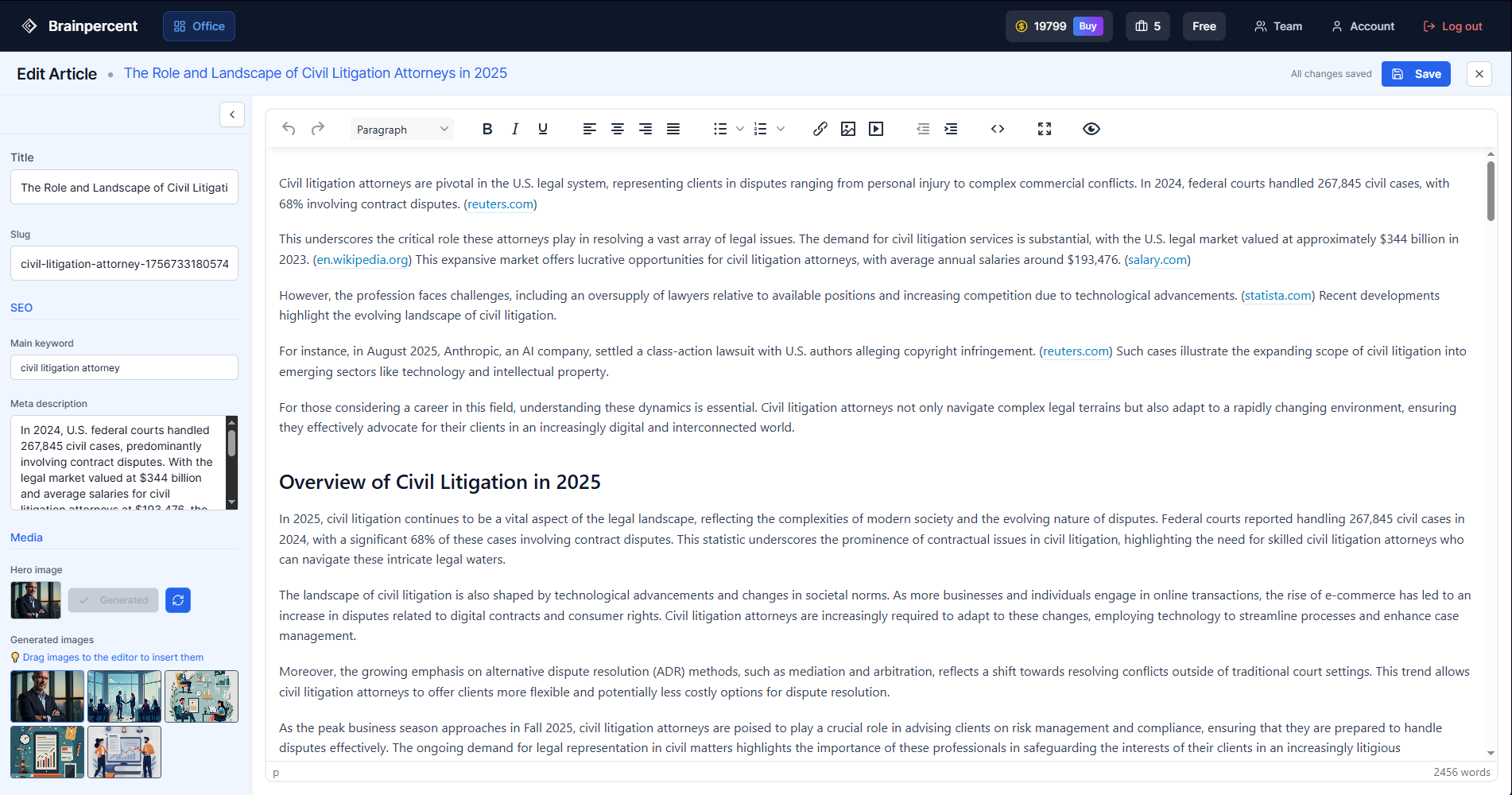Image resolution: width=1512 pixels, height=795 pixels.
Task: Click the Generated hero image button
Action: pos(114,600)
